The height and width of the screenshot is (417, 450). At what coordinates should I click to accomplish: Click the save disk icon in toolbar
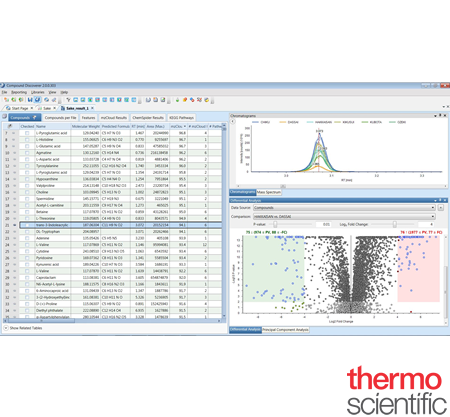(x=30, y=100)
